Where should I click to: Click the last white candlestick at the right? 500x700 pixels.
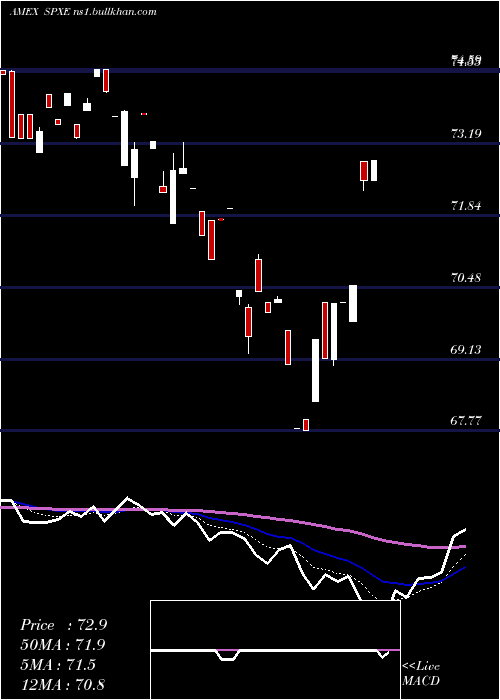point(374,171)
